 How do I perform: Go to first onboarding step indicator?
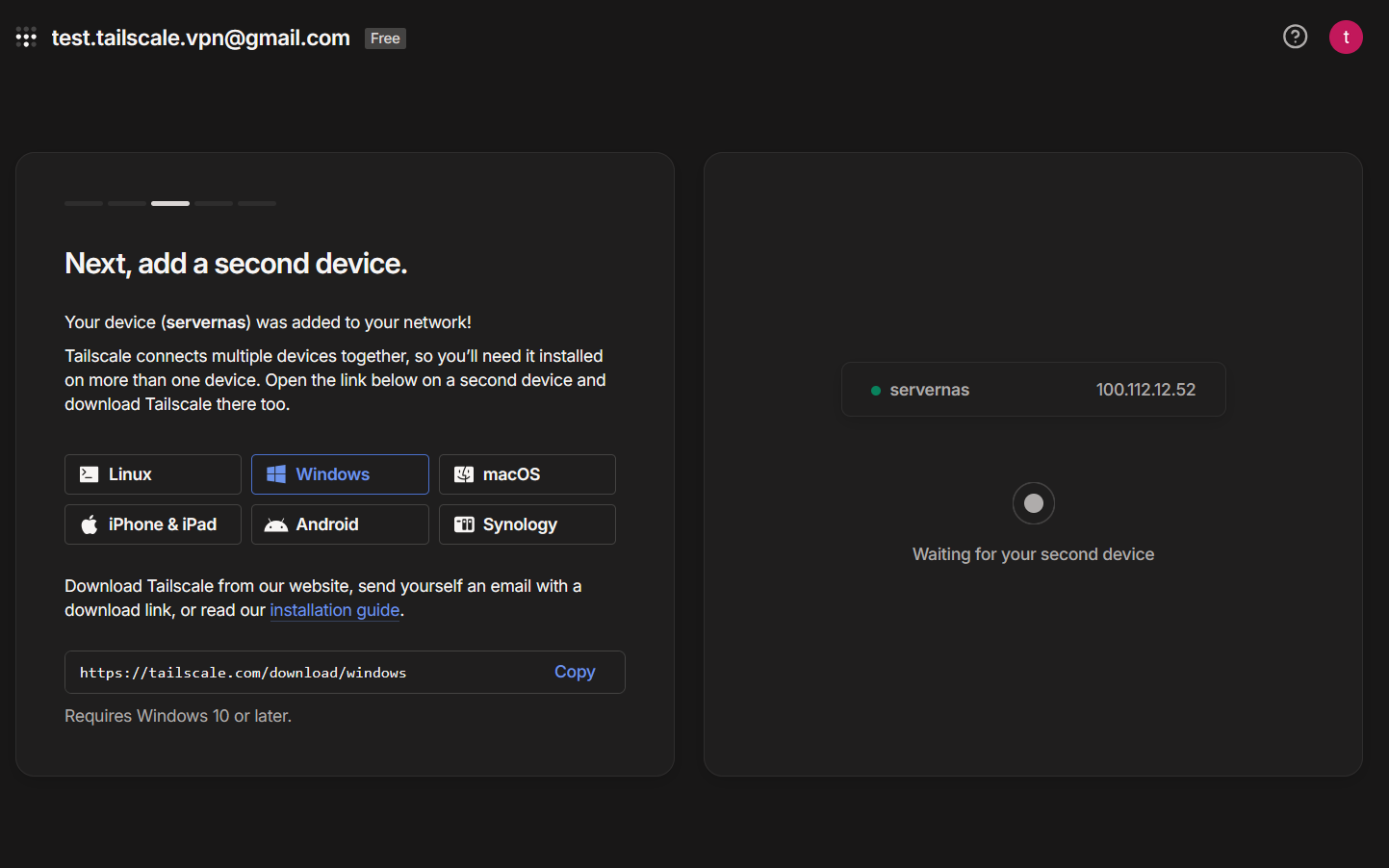(84, 204)
